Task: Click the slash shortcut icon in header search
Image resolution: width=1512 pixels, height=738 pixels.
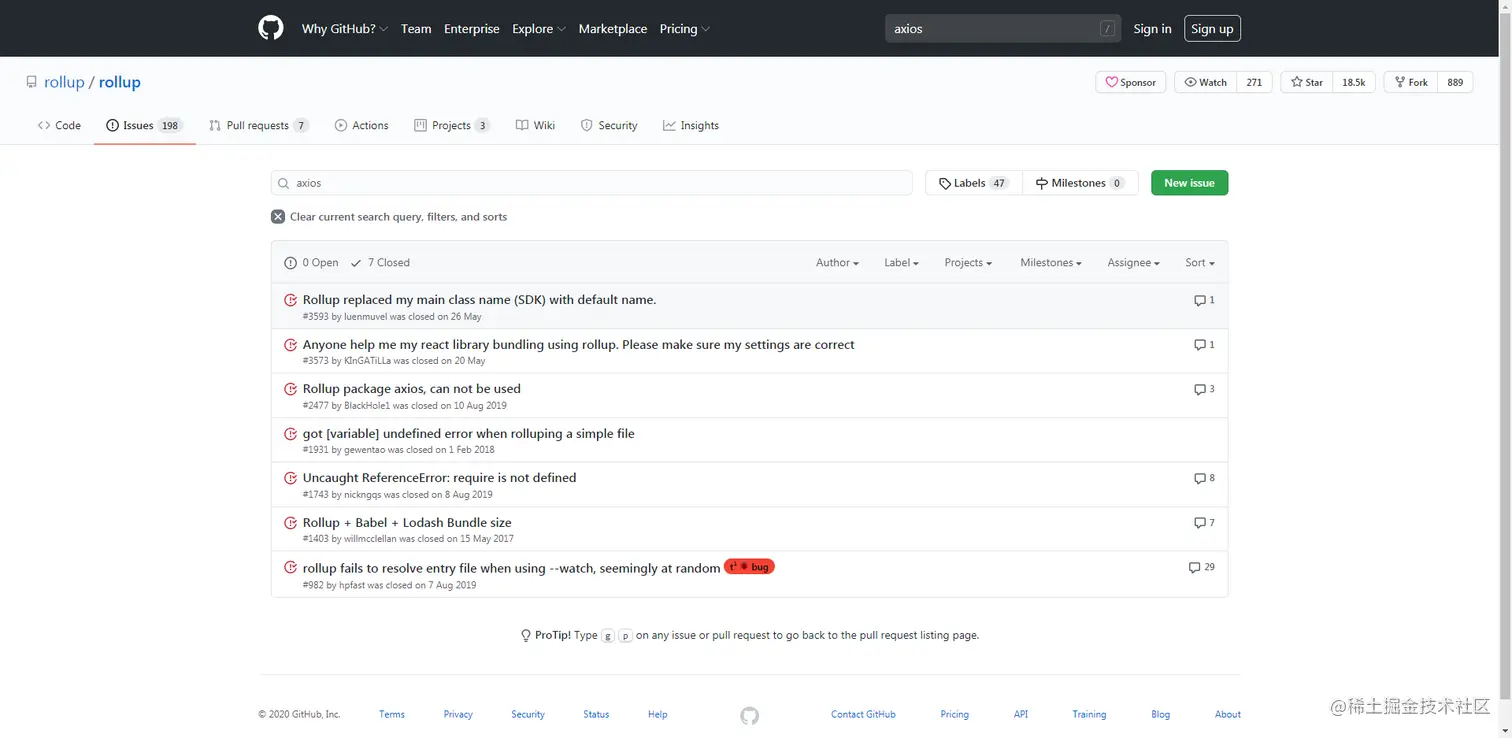Action: [1107, 29]
